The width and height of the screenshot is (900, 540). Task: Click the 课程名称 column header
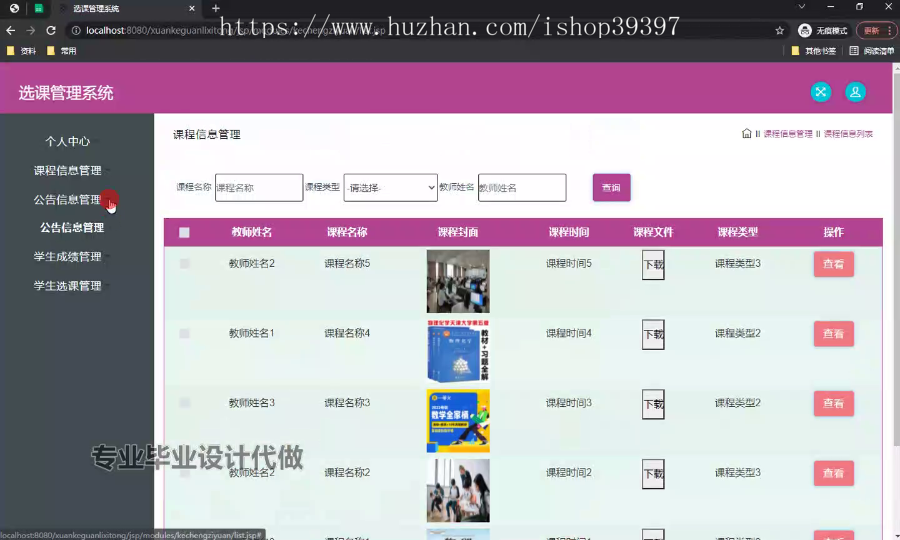(x=347, y=232)
